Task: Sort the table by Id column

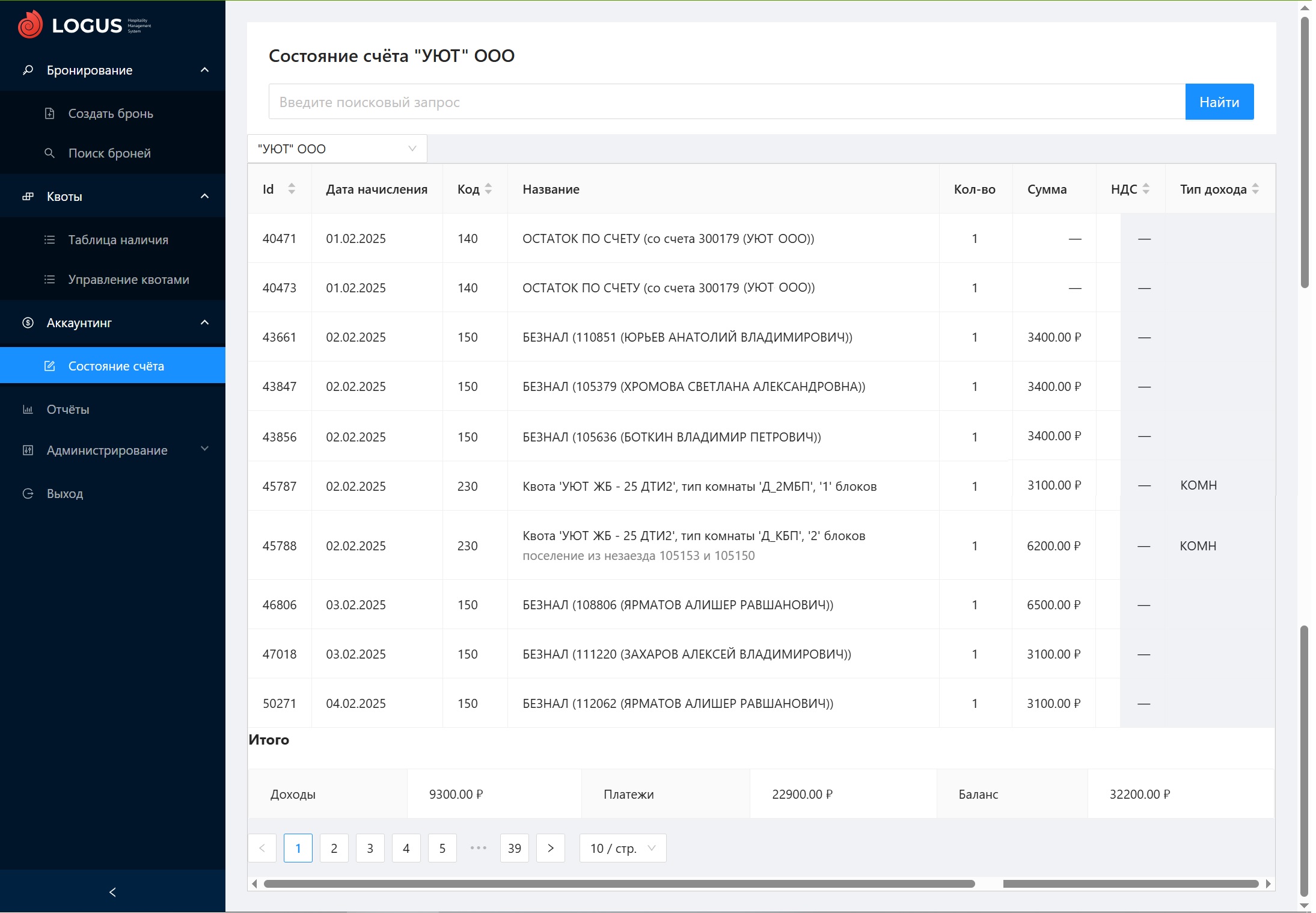Action: pyautogui.click(x=292, y=189)
